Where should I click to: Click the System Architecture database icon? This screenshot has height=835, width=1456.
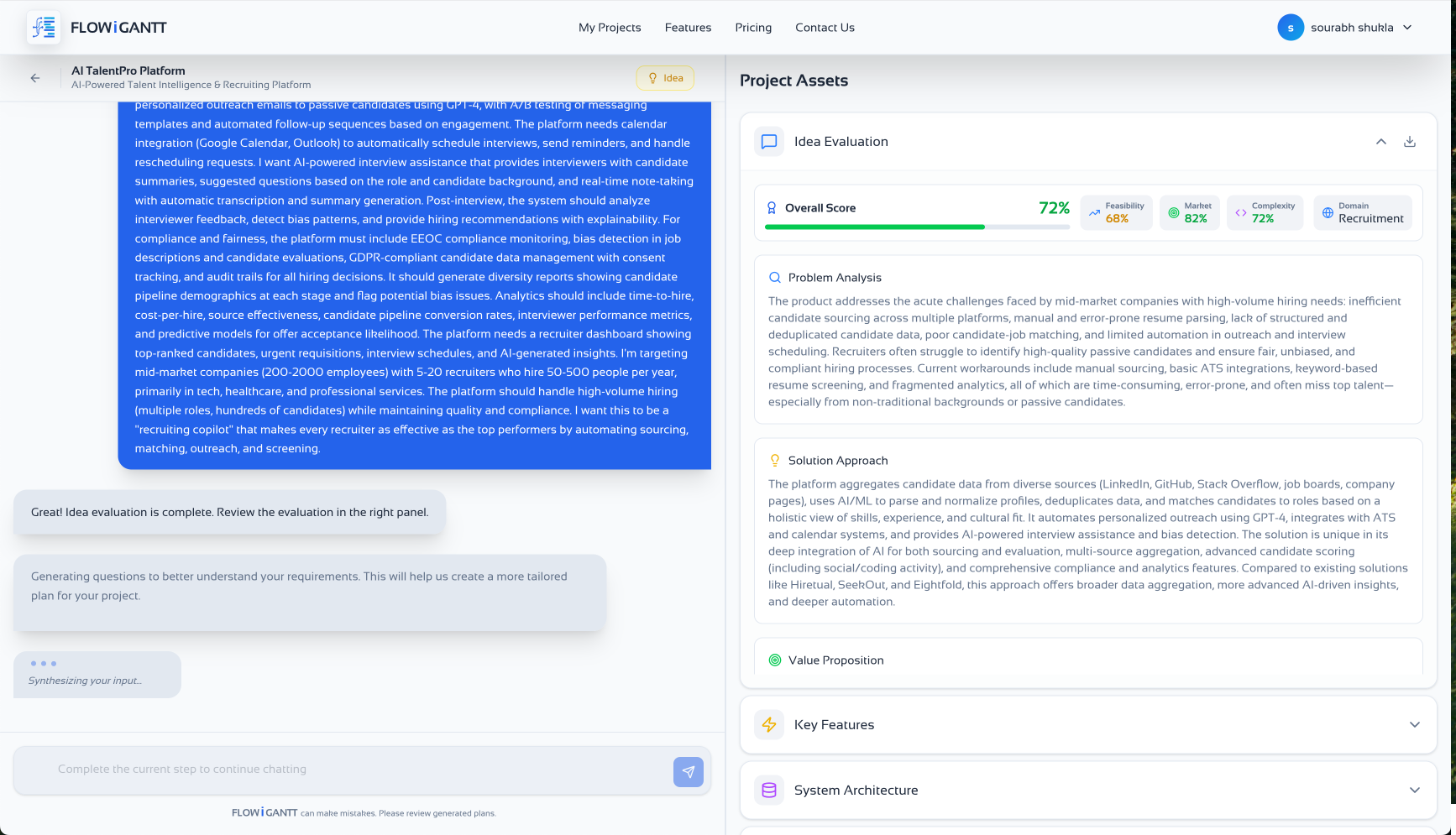(768, 790)
